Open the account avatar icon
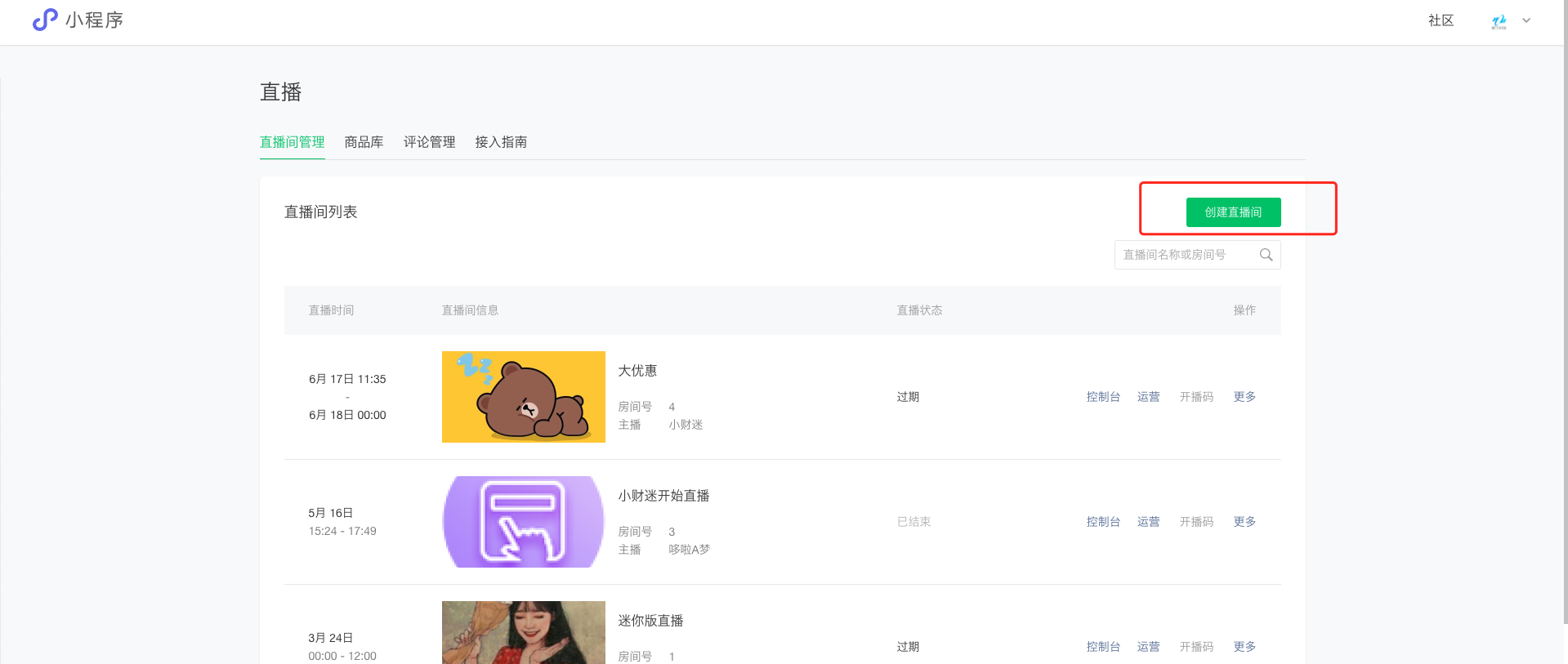The width and height of the screenshot is (1568, 664). (1499, 21)
